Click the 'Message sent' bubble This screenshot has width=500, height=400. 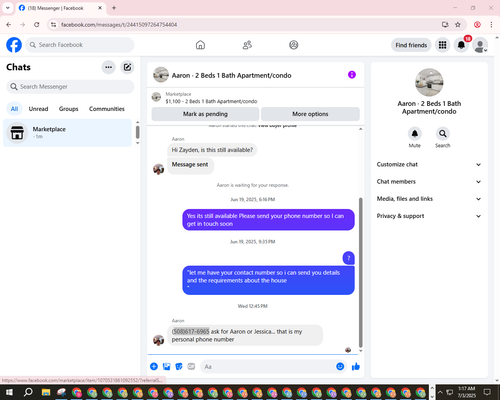[190, 165]
